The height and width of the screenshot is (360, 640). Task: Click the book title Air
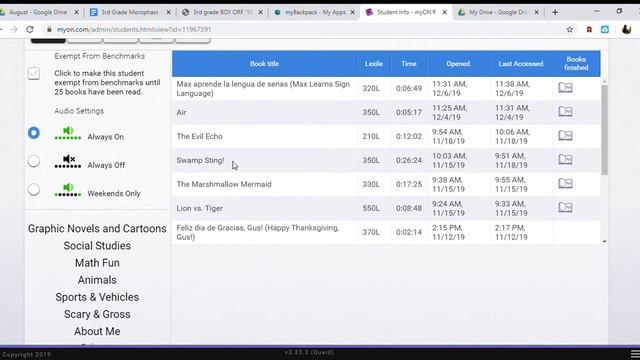tap(181, 112)
